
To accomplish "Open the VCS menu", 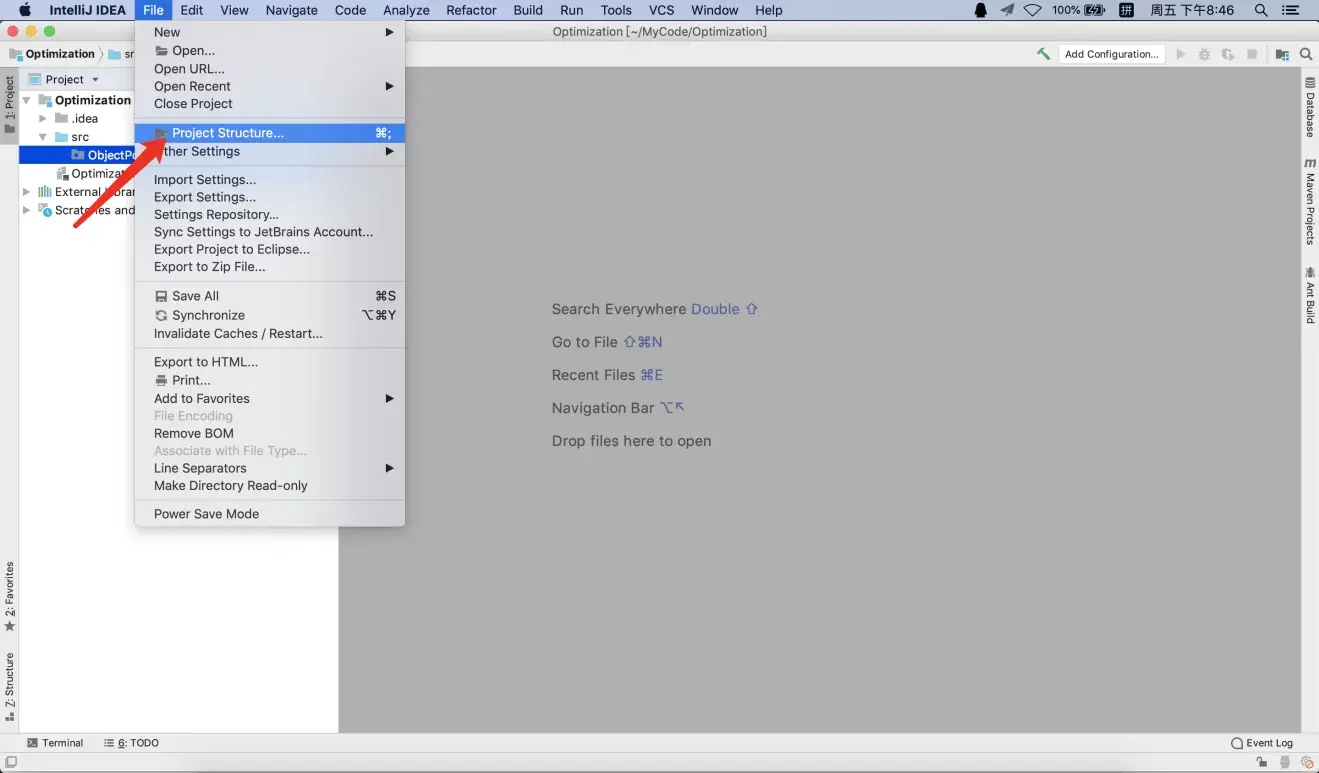I will tap(661, 10).
